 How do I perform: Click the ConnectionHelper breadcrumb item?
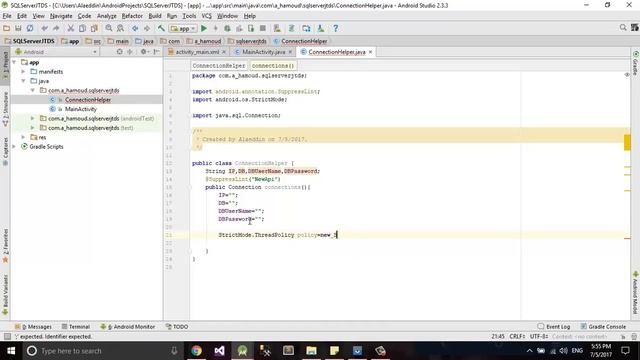300,41
